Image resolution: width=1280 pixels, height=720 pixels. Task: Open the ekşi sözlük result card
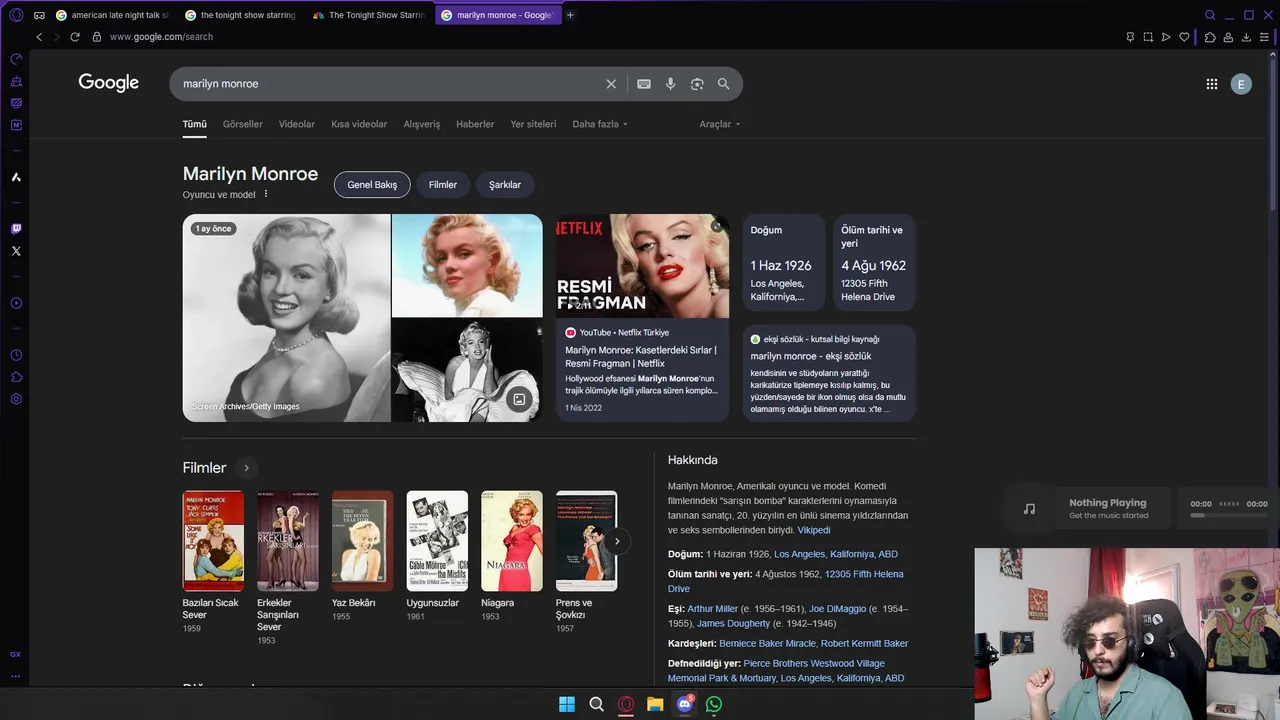(829, 373)
